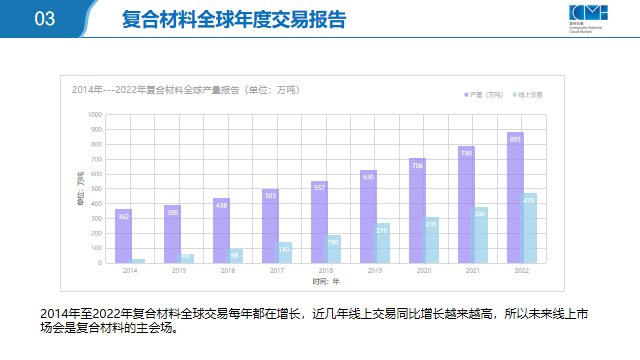Image resolution: width=640 pixels, height=360 pixels.
Task: Click the 2016 blue bar labeled 98
Action: (x=236, y=256)
